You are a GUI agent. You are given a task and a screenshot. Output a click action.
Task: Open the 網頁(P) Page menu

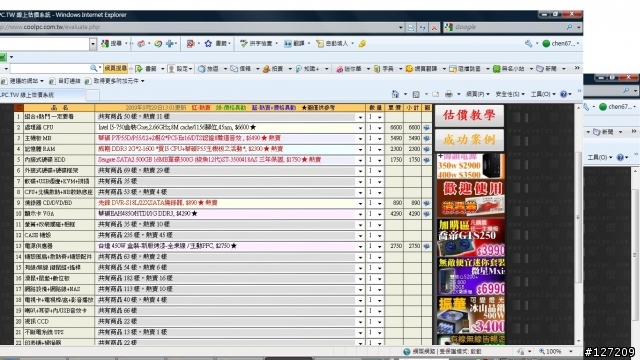[478, 94]
